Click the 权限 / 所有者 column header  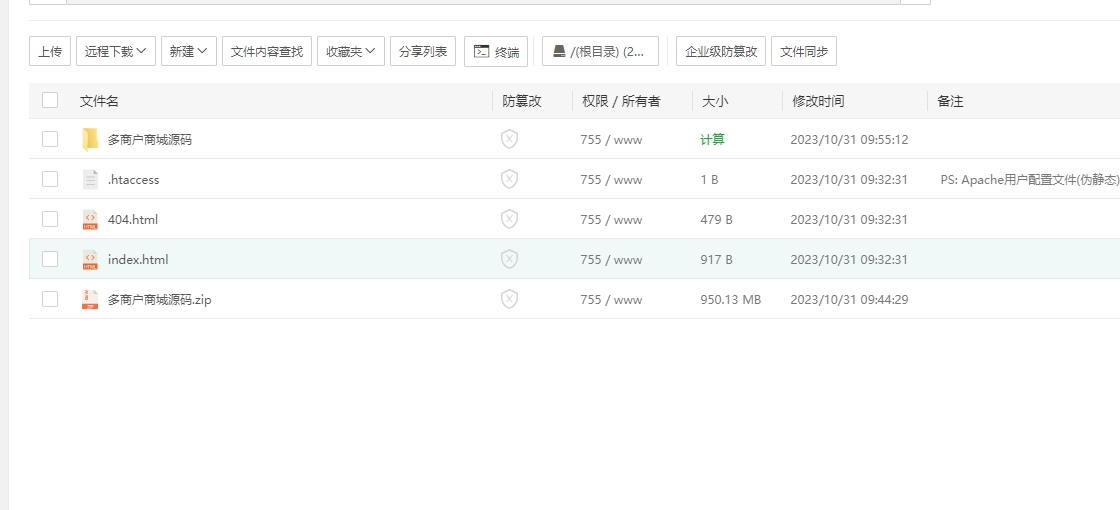(x=621, y=101)
